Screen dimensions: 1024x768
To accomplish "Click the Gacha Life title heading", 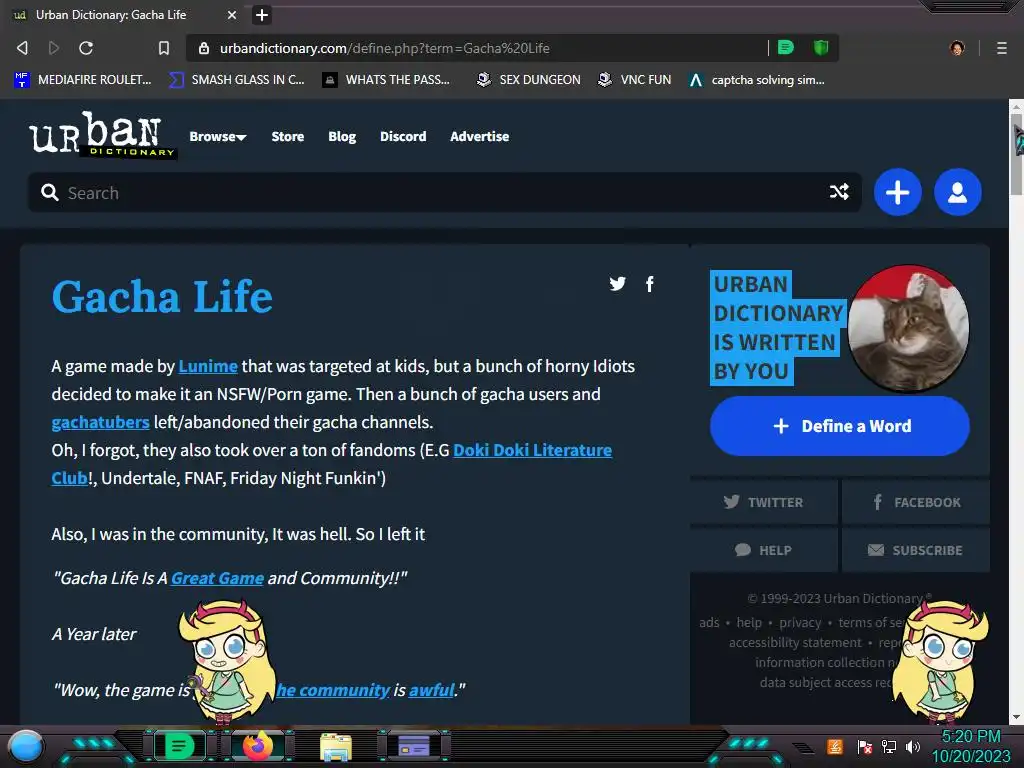I will point(162,296).
